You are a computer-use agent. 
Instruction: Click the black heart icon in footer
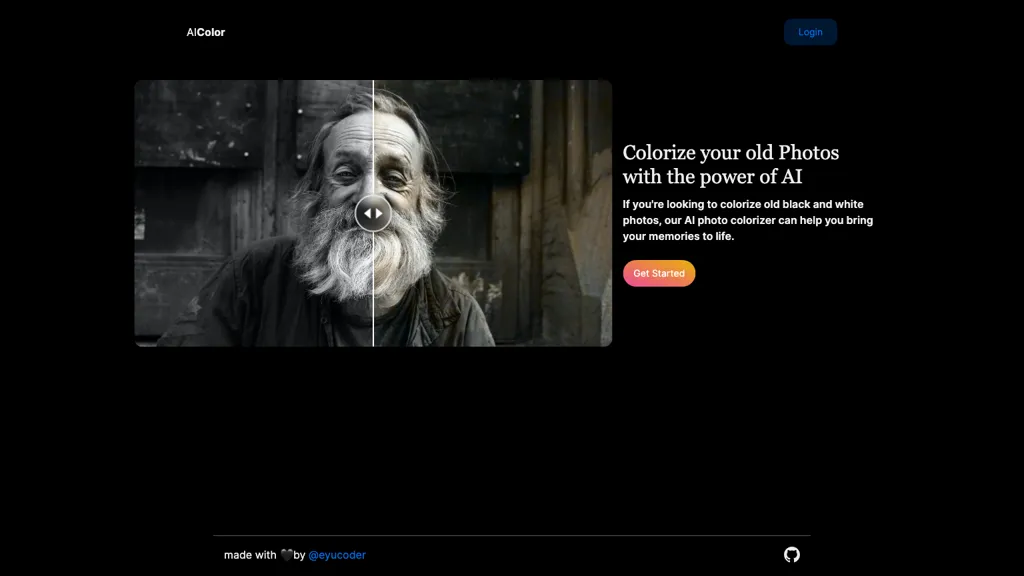(287, 554)
